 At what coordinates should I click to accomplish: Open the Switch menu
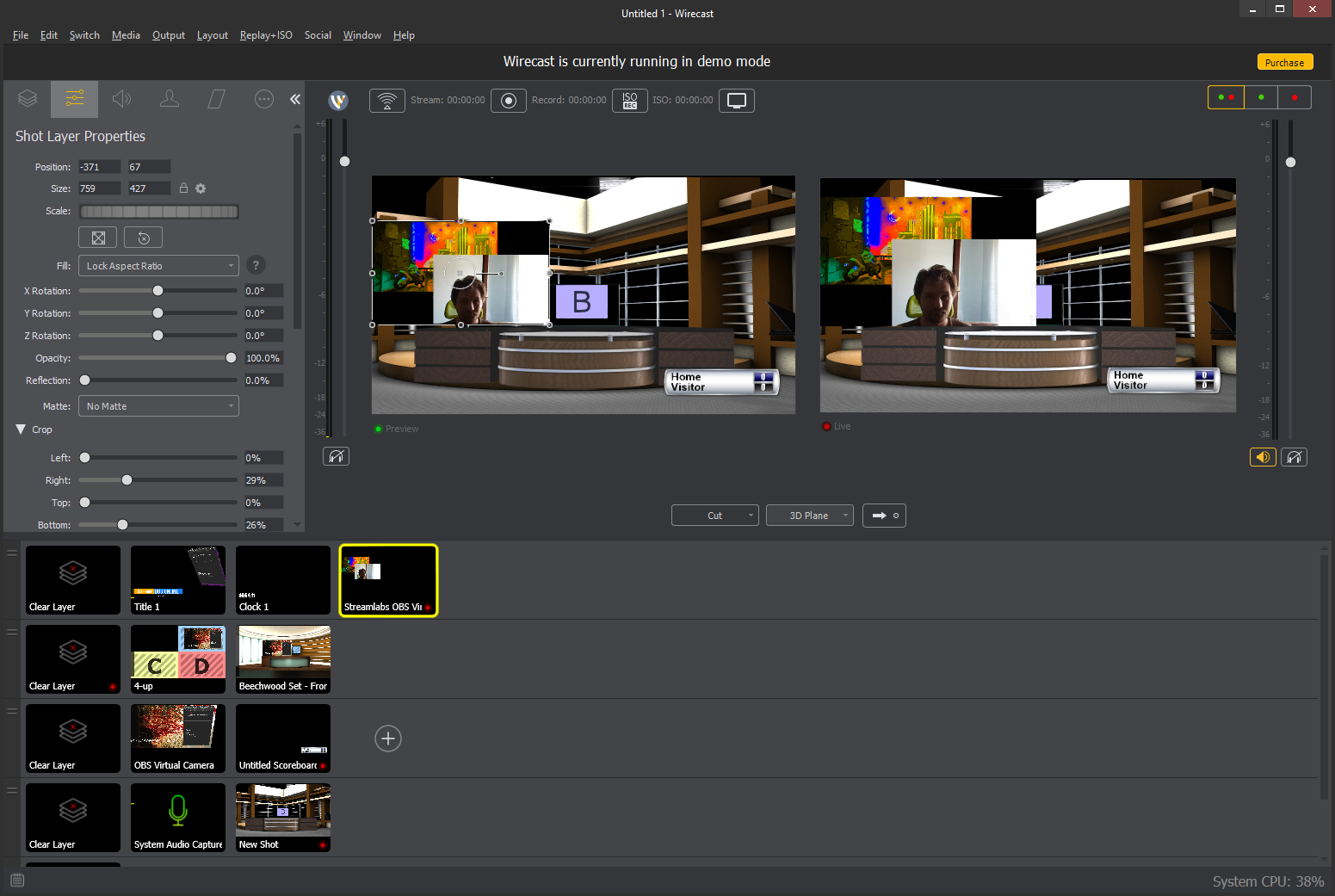84,35
